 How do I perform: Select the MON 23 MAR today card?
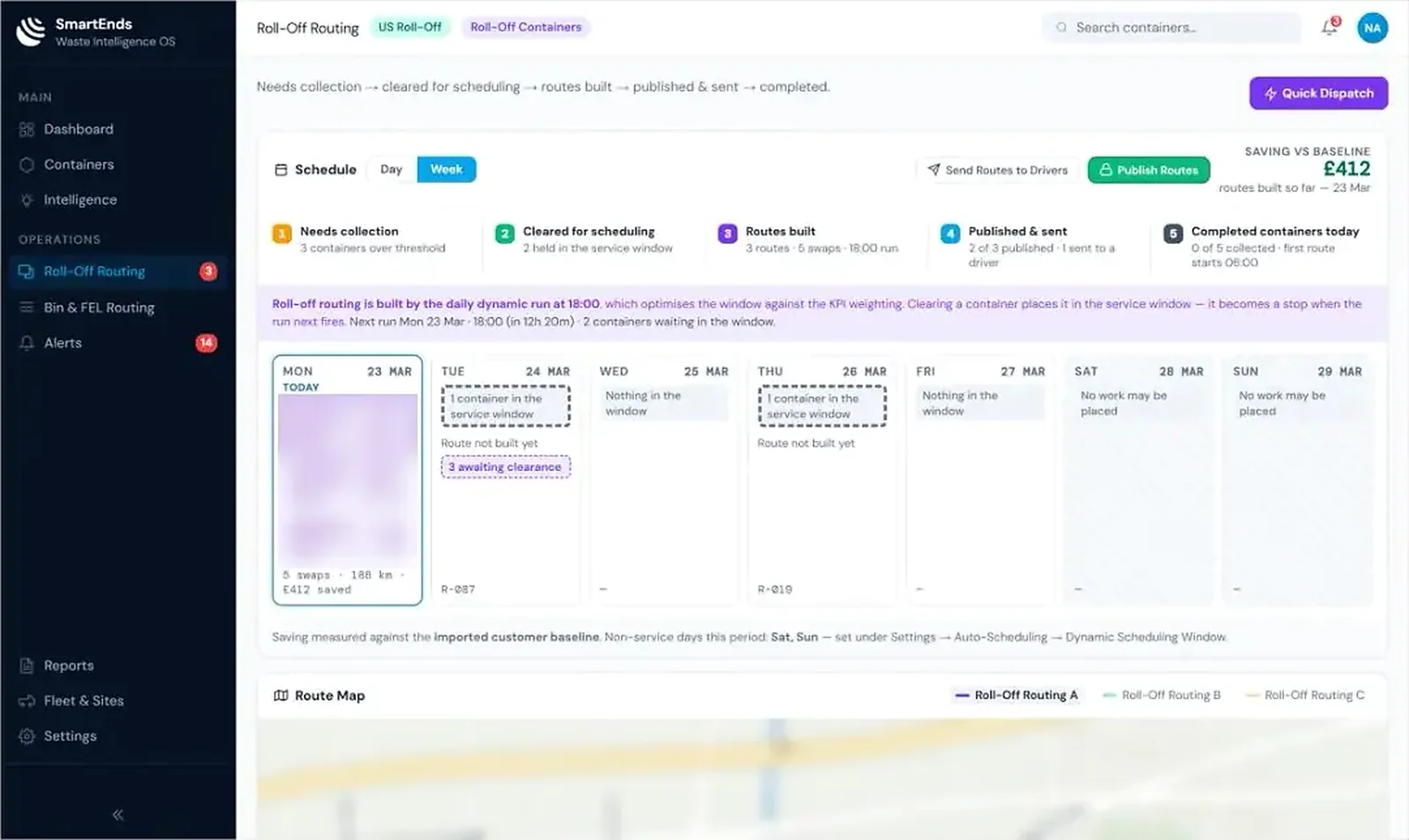[x=348, y=480]
